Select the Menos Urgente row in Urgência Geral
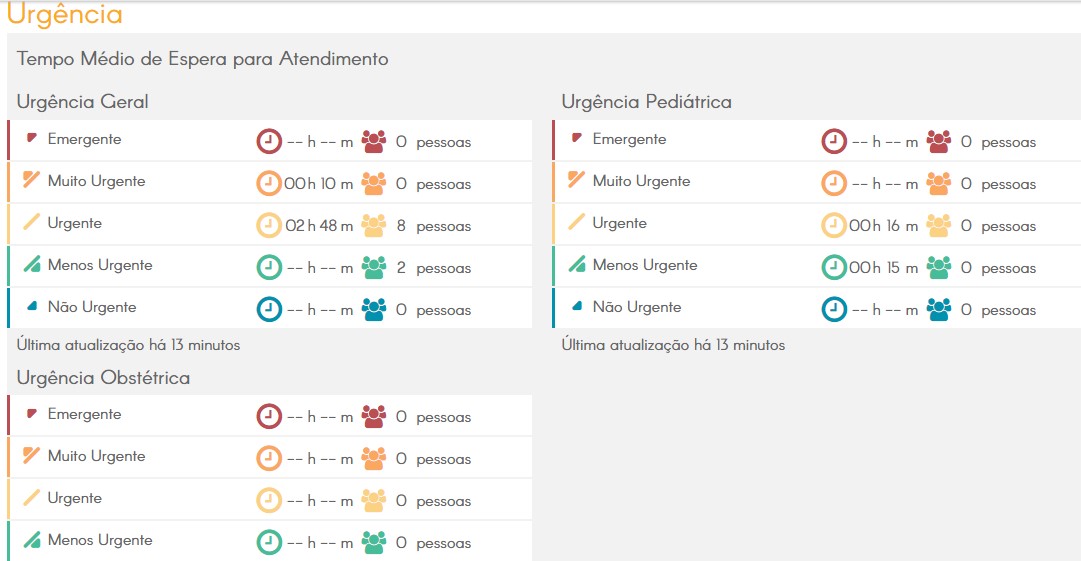This screenshot has height=561, width=1081. coord(270,267)
